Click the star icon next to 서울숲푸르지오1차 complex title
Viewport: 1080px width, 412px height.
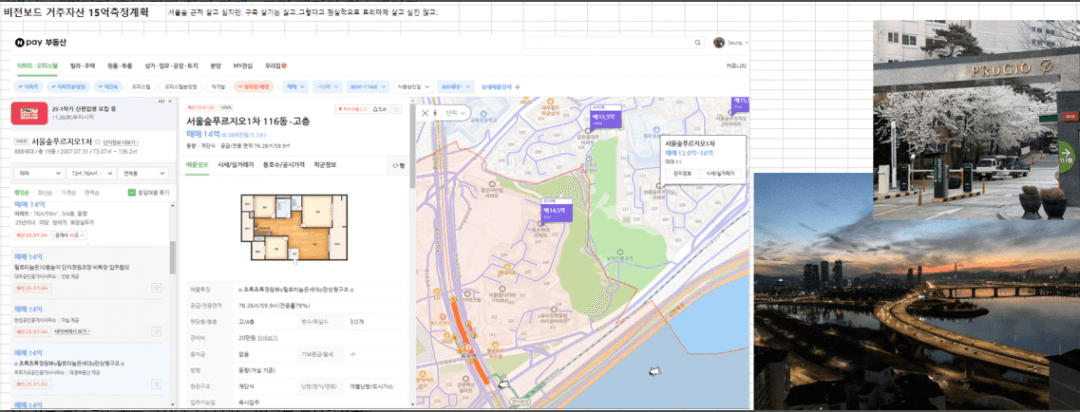tap(97, 141)
